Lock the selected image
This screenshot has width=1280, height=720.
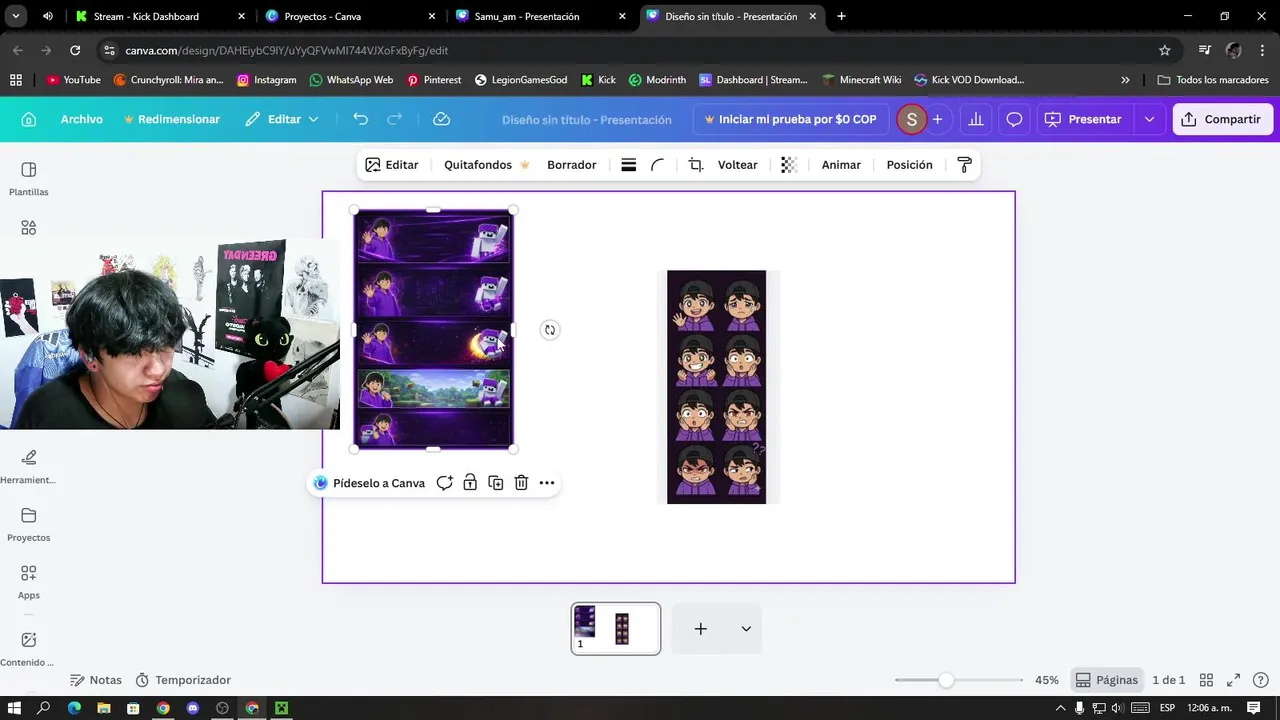click(x=470, y=483)
